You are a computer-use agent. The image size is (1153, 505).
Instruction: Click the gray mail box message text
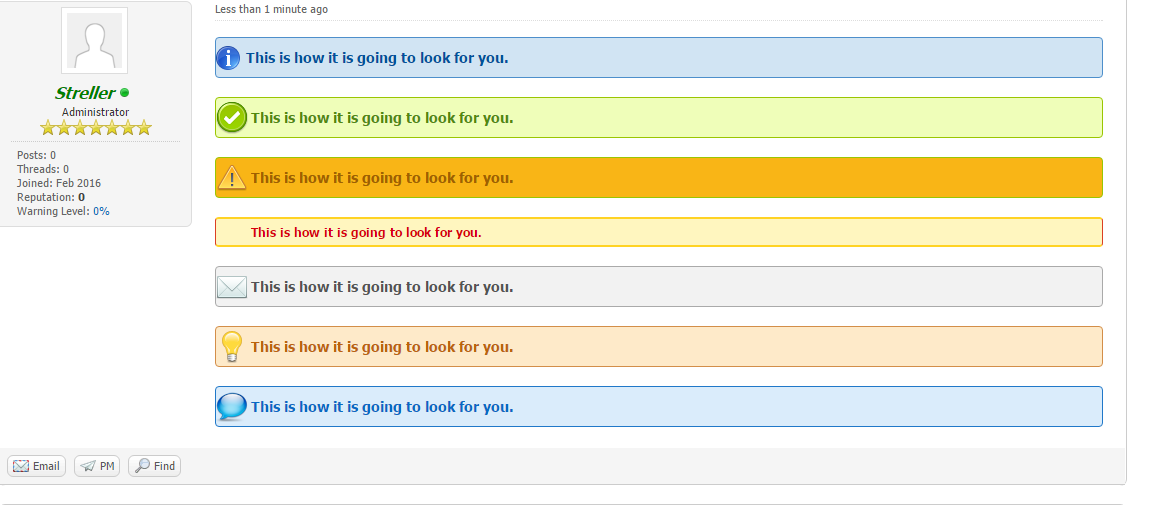(x=382, y=287)
